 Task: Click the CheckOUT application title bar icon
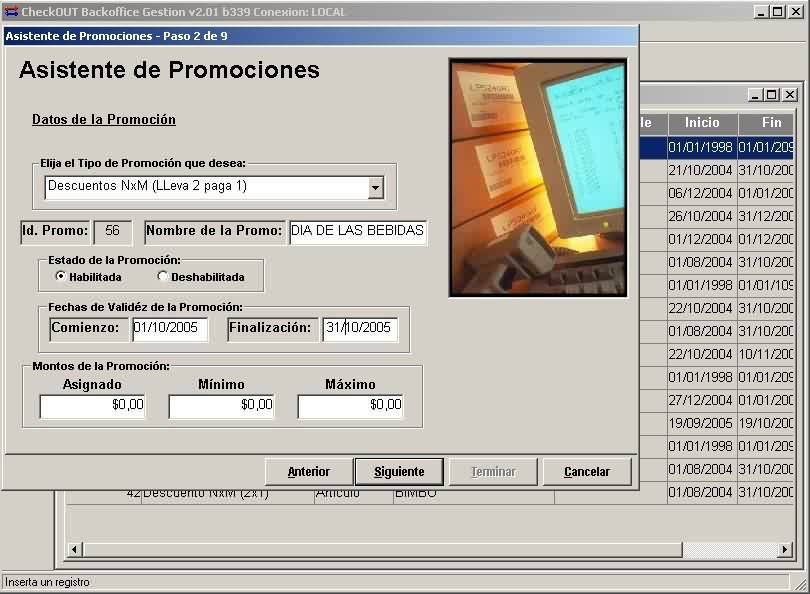coord(10,11)
